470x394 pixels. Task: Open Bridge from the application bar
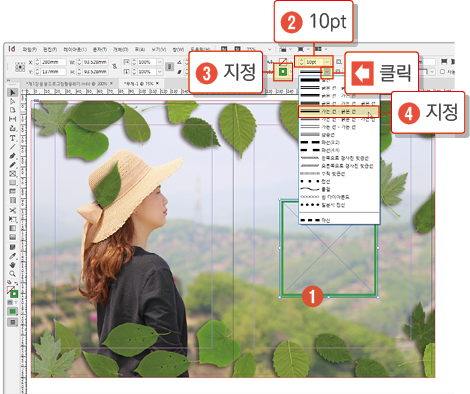pos(224,49)
